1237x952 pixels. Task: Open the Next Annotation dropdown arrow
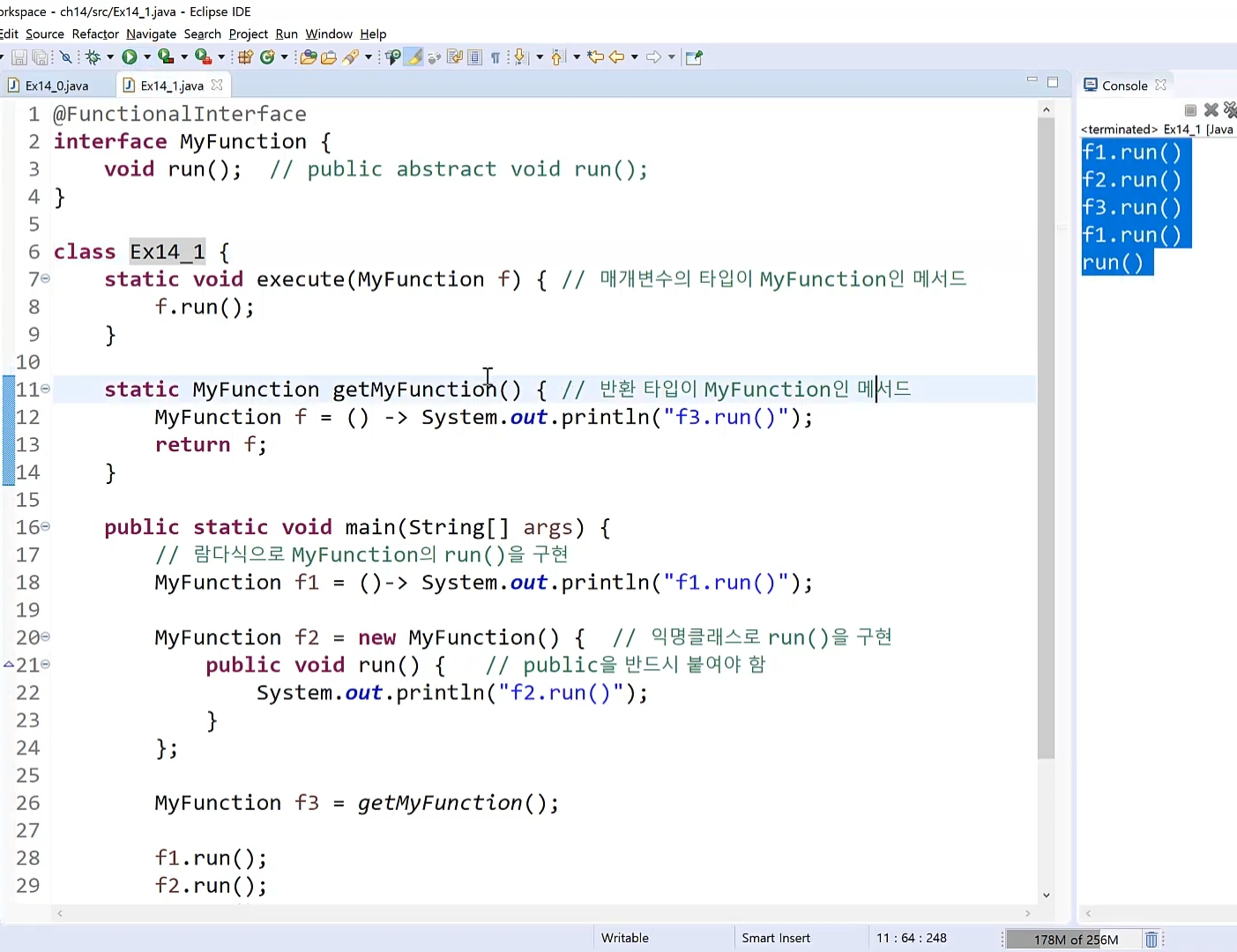click(540, 57)
